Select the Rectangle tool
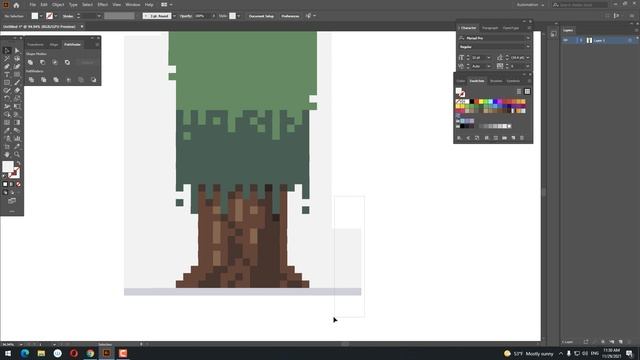640x360 pixels. (7, 82)
